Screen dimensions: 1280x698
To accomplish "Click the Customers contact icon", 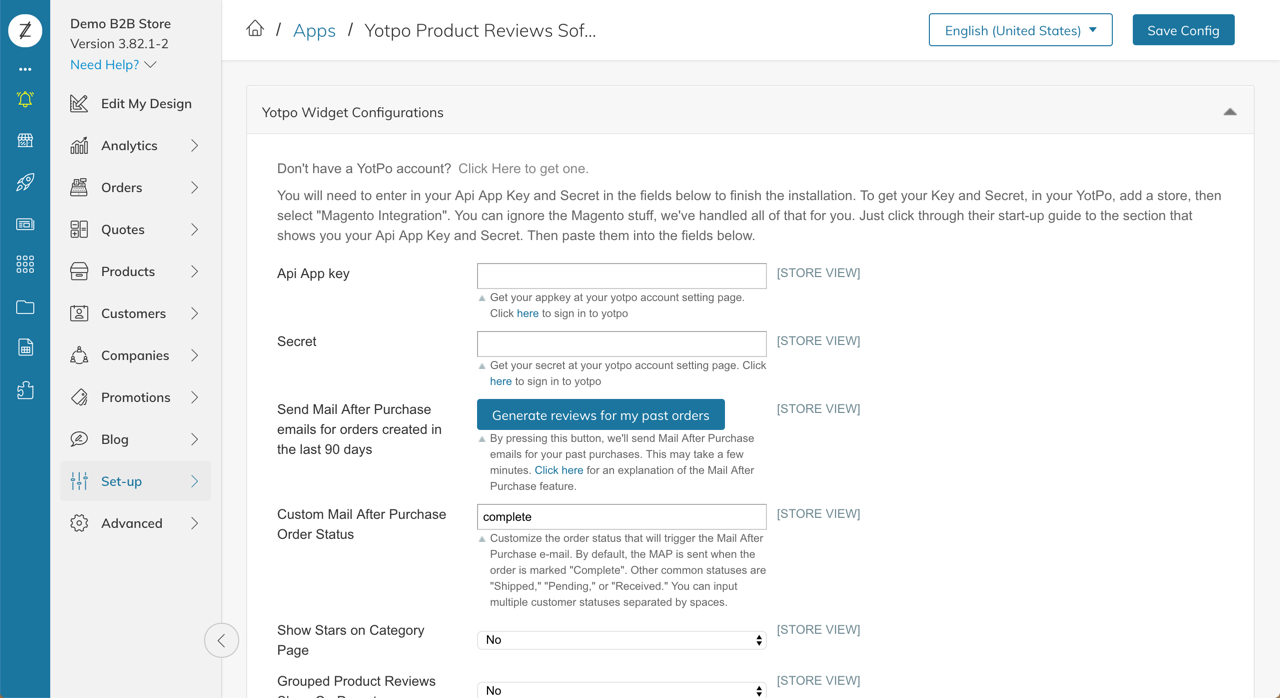I will [x=79, y=313].
